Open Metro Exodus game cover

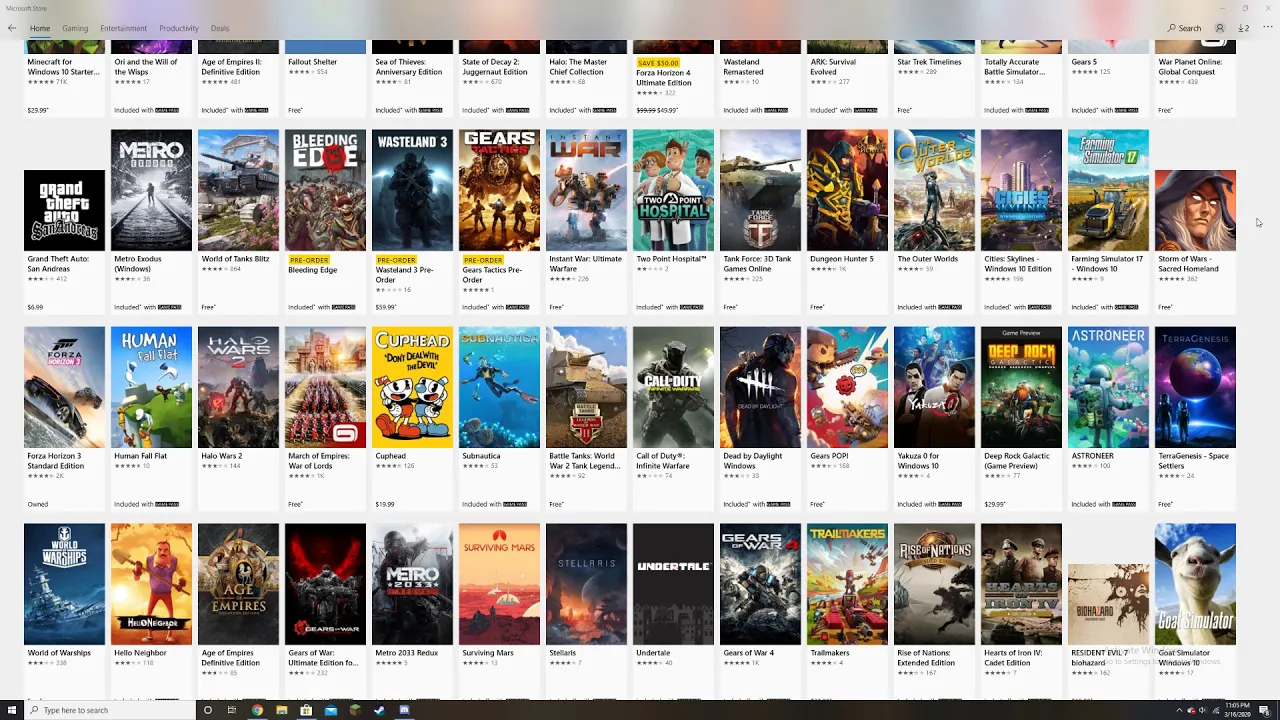151,190
